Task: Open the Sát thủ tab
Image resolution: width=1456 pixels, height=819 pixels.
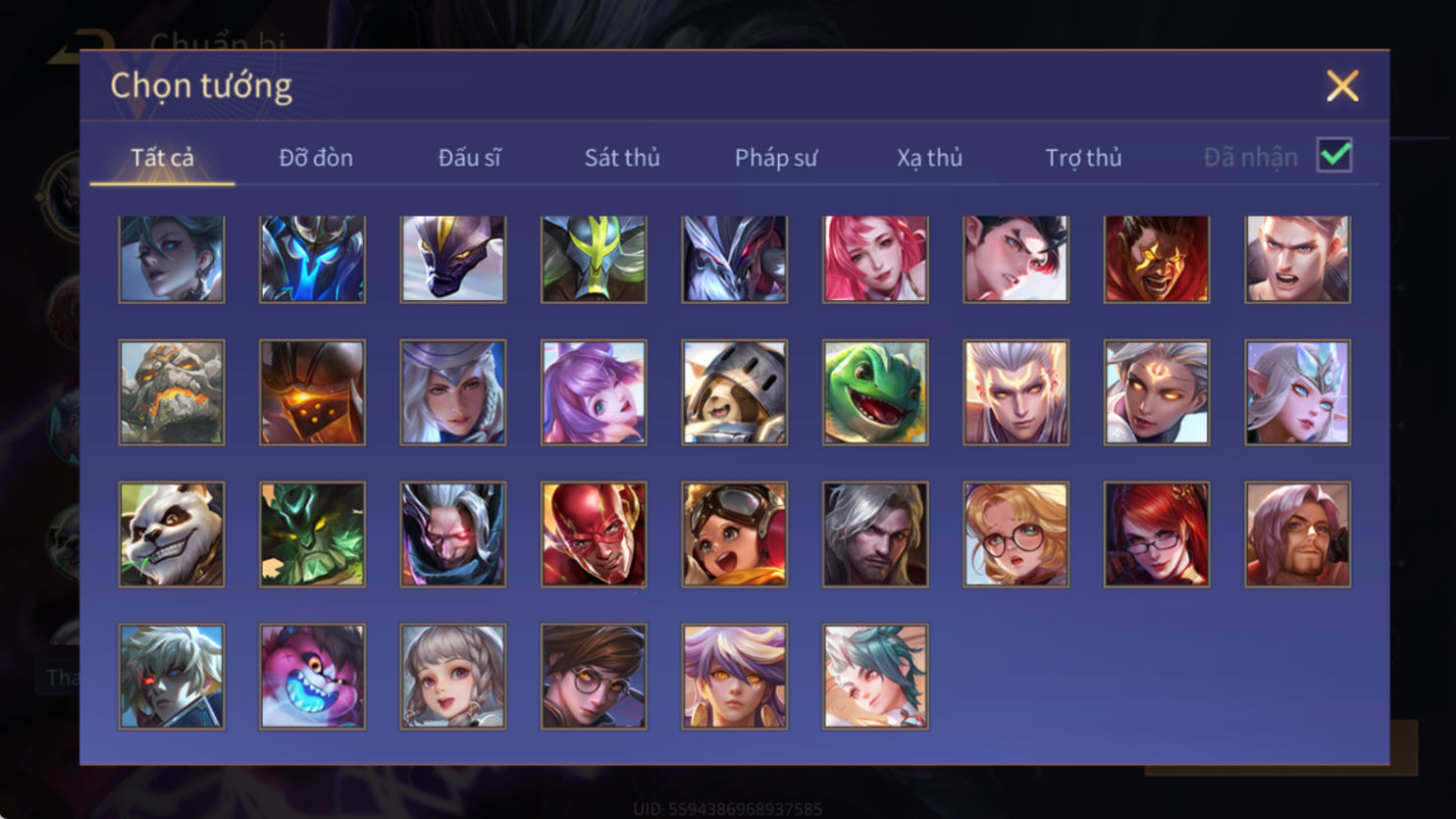Action: pyautogui.click(x=622, y=157)
